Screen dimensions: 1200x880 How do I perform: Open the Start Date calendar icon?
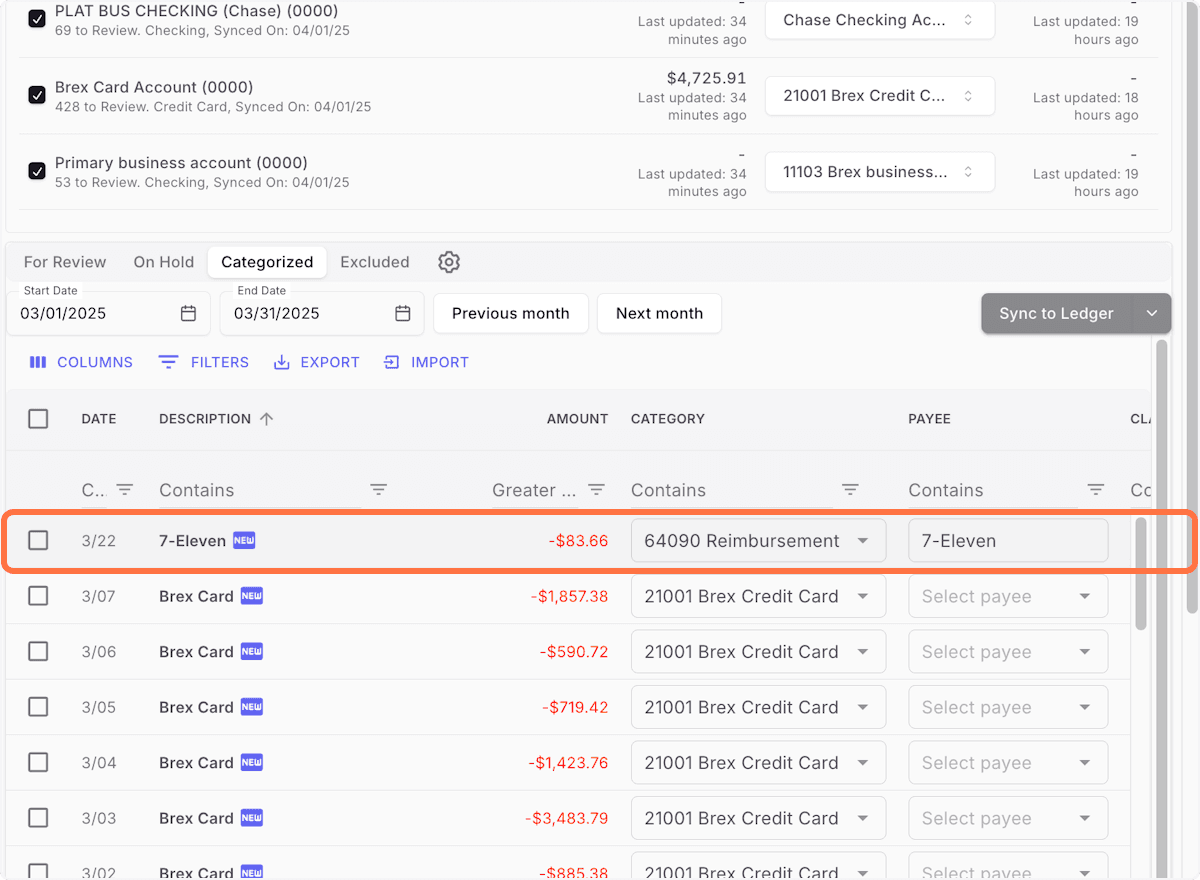point(188,313)
